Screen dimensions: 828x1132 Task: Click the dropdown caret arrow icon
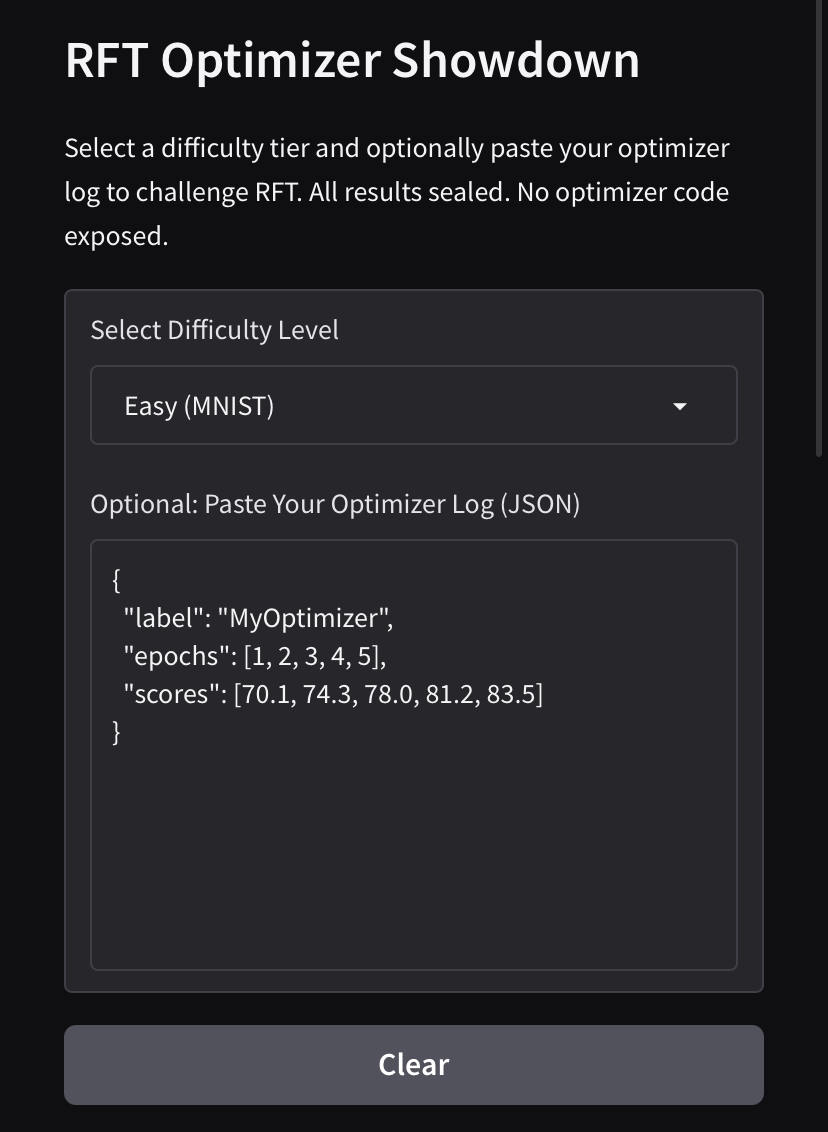point(680,406)
